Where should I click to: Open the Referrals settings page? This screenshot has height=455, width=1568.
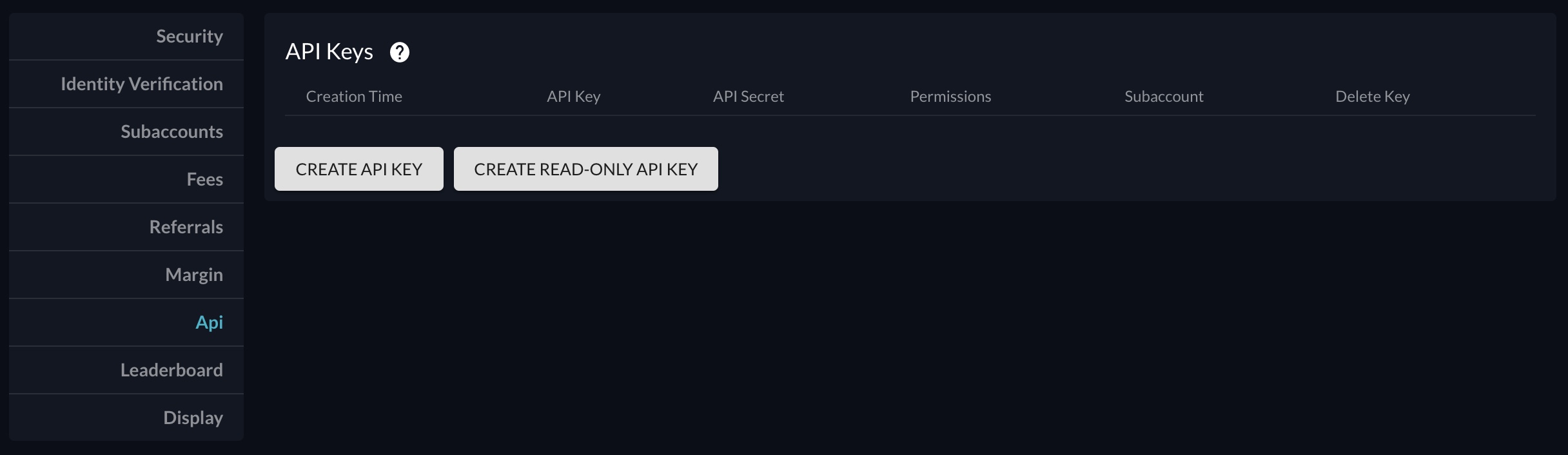pos(186,227)
